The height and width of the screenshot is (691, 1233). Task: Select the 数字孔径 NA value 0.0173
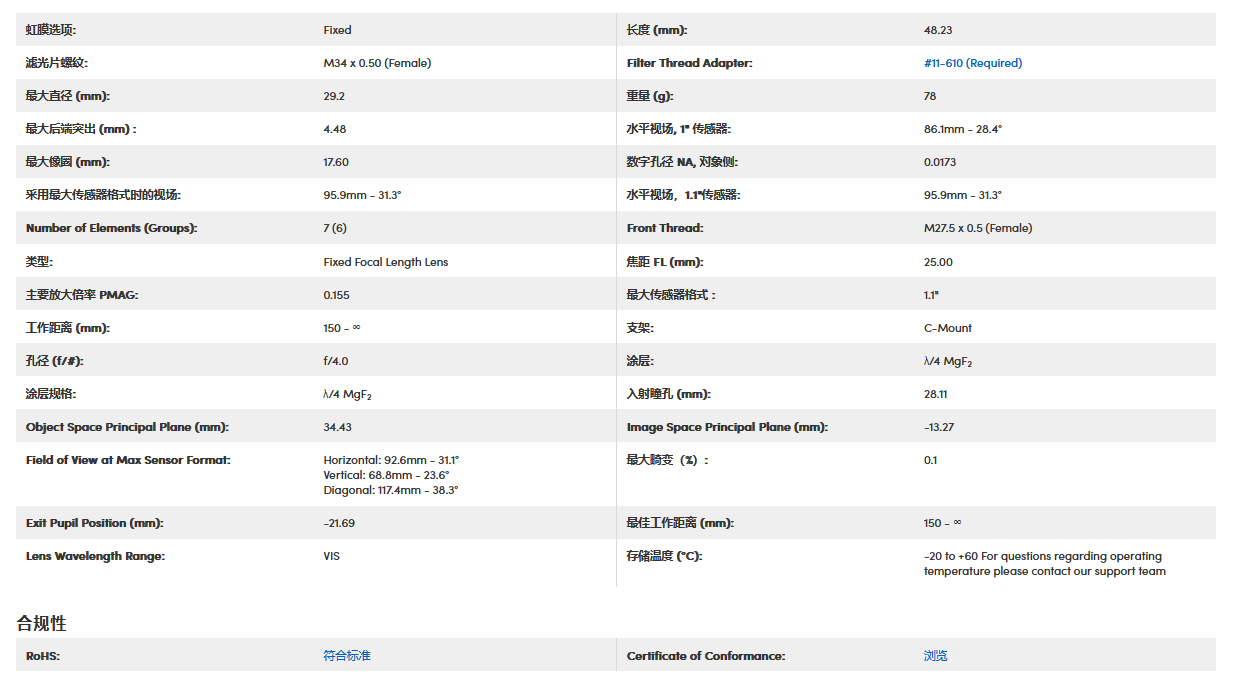(939, 162)
